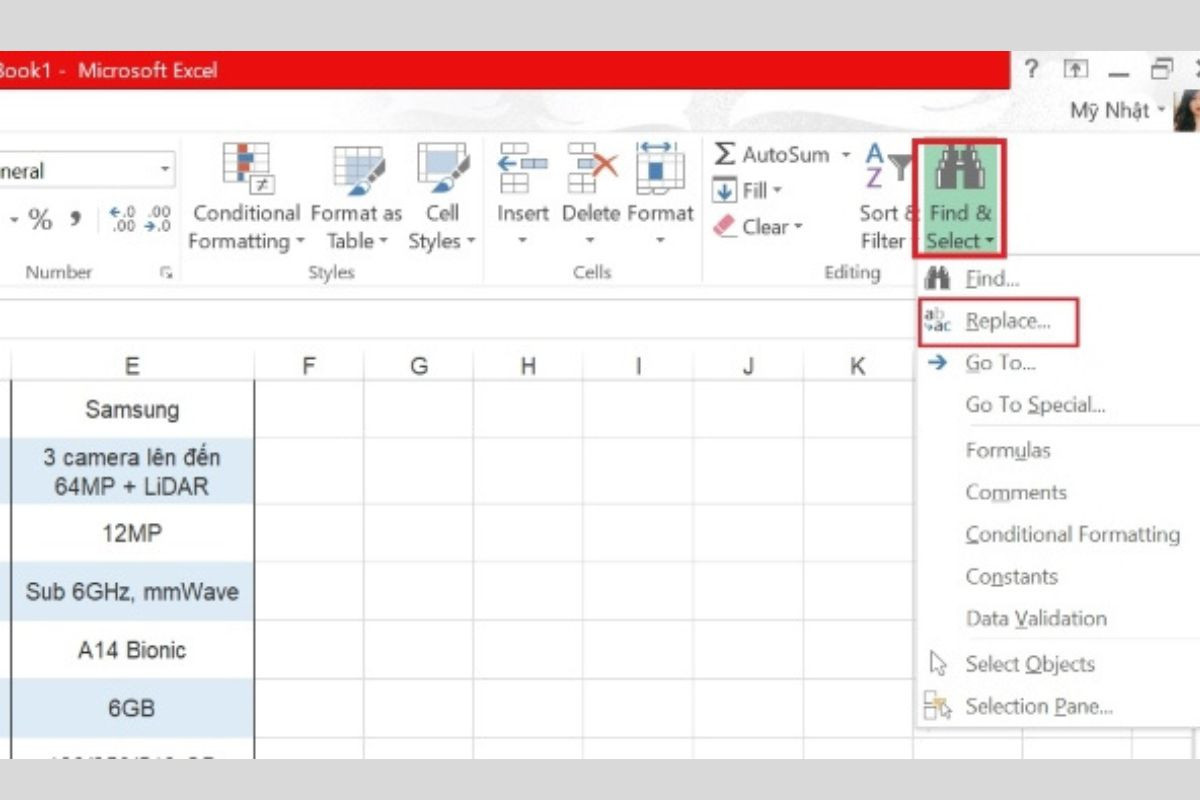Image resolution: width=1200 pixels, height=800 pixels.
Task: Select column E header
Action: tap(132, 366)
